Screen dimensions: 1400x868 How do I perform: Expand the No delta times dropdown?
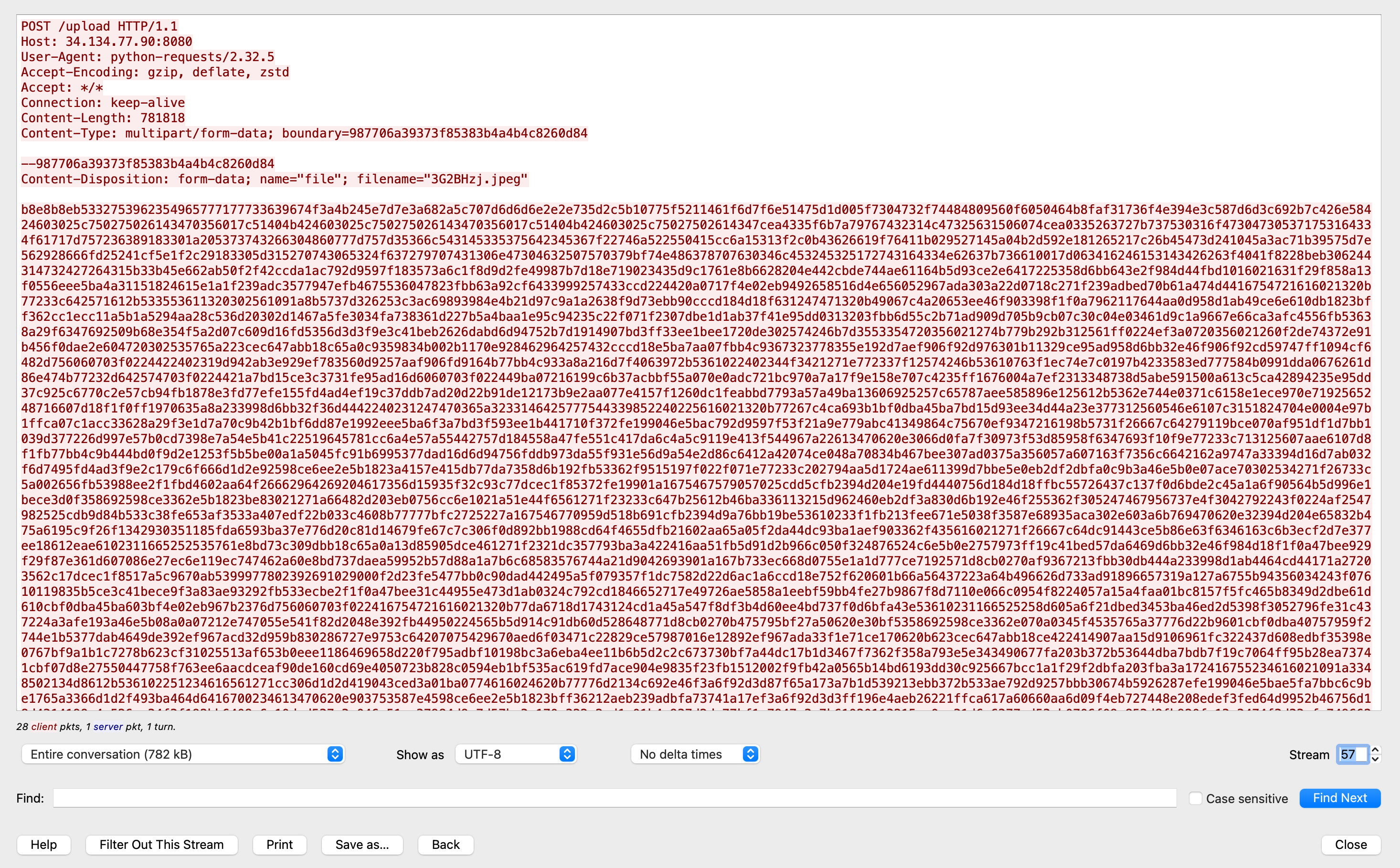click(695, 754)
